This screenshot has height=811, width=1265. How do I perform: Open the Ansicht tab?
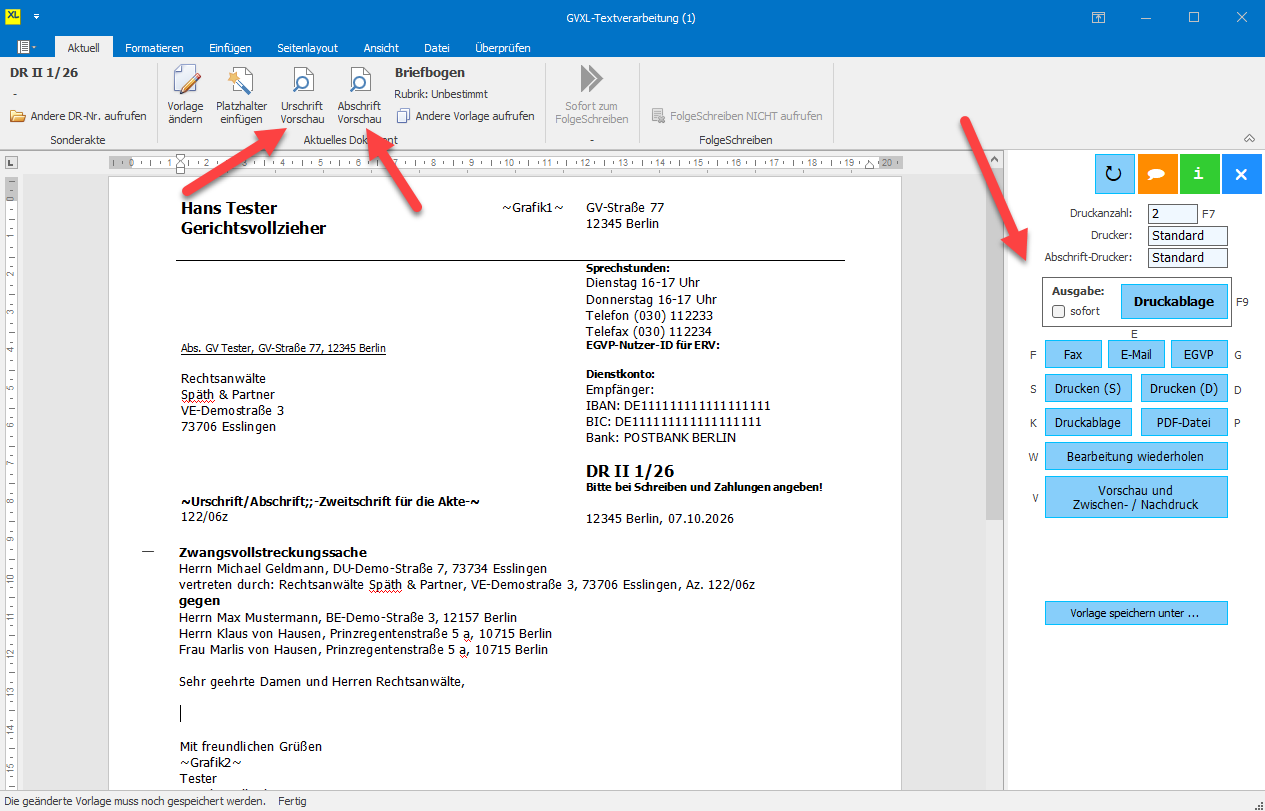click(x=381, y=47)
